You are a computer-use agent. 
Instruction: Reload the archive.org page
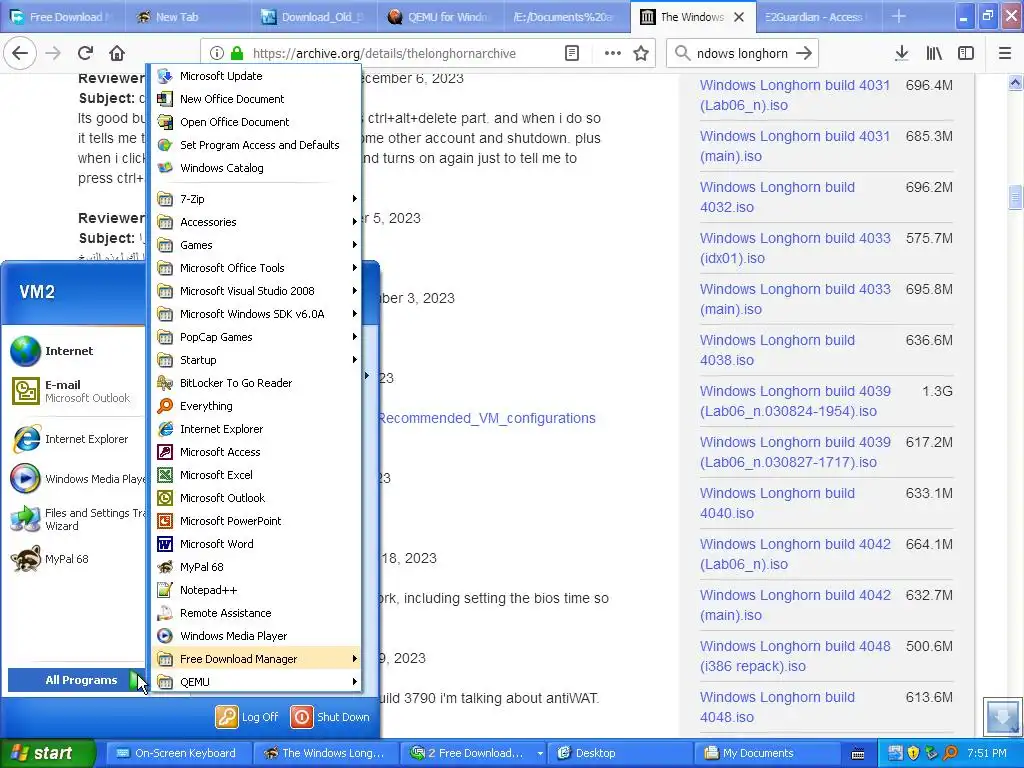(x=86, y=53)
